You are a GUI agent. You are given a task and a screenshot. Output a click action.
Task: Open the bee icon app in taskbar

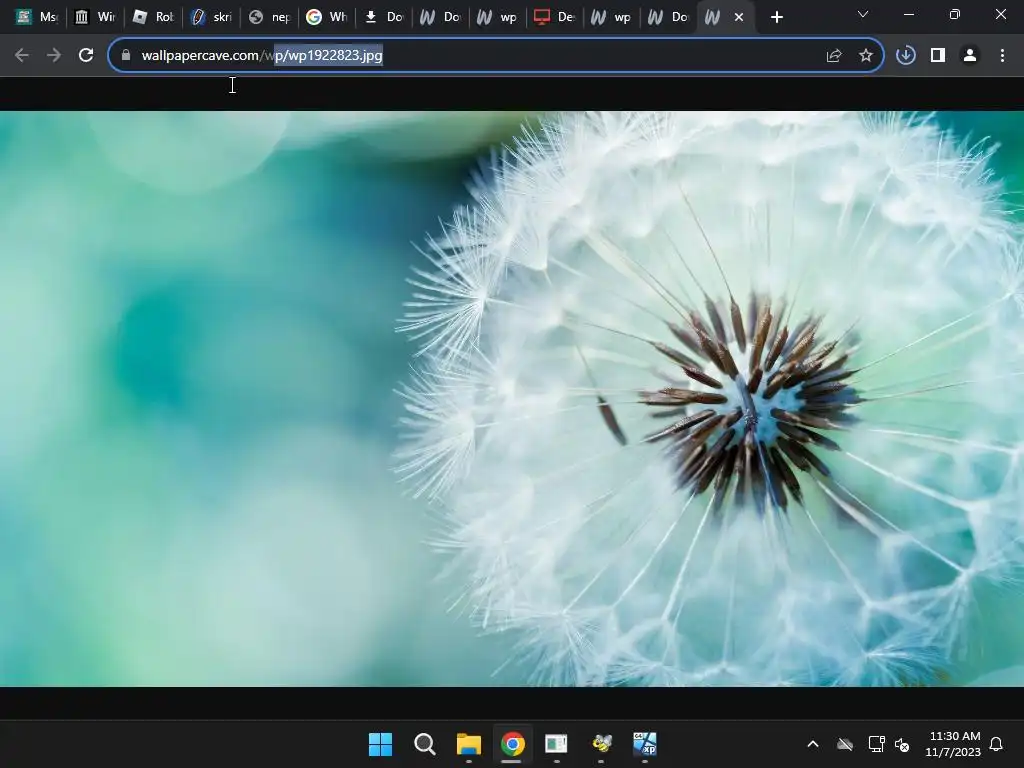601,744
